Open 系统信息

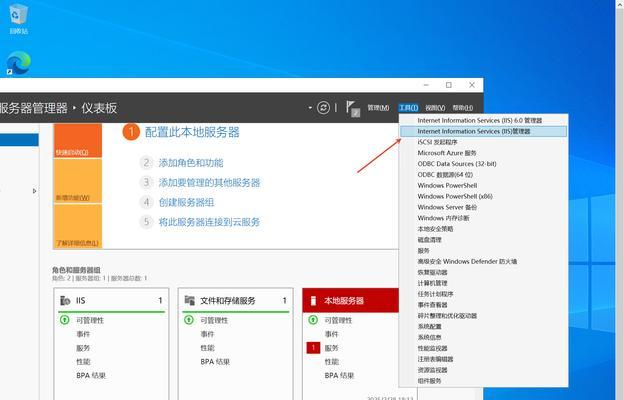pyautogui.click(x=484, y=337)
